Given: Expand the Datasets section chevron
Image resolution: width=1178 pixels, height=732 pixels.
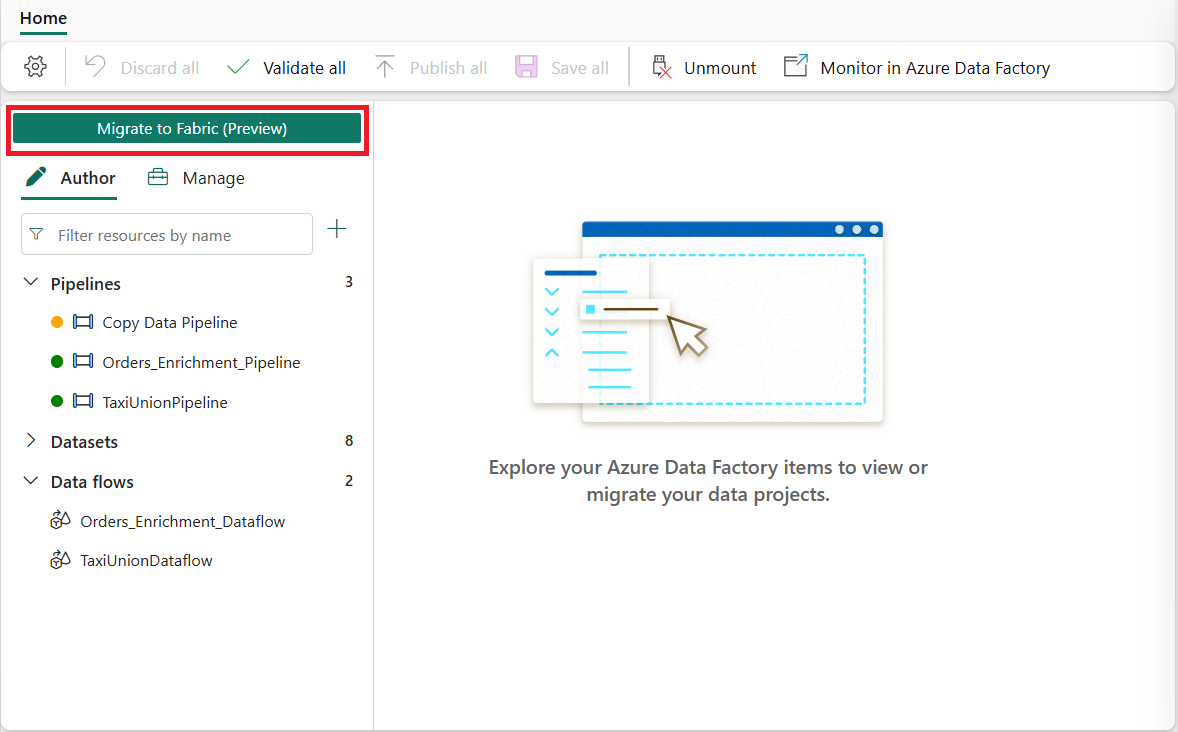Looking at the screenshot, I should pyautogui.click(x=31, y=440).
